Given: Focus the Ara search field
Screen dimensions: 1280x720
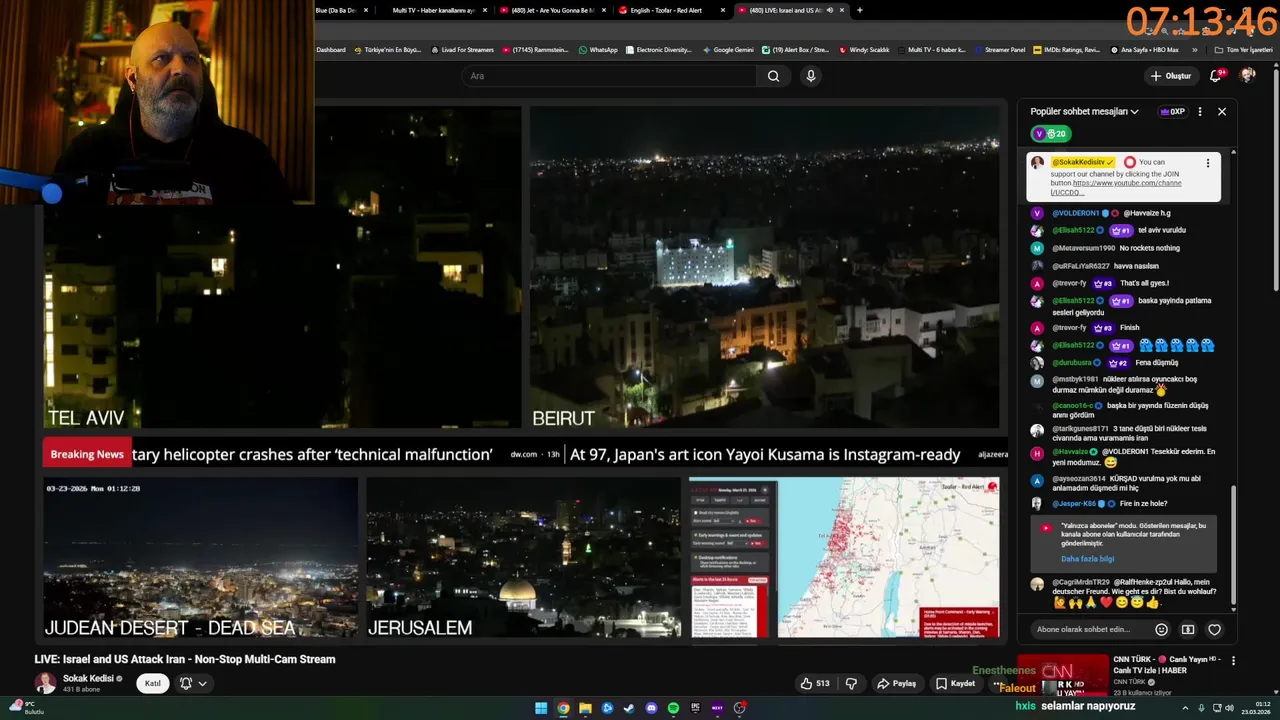Looking at the screenshot, I should pyautogui.click(x=610, y=76).
